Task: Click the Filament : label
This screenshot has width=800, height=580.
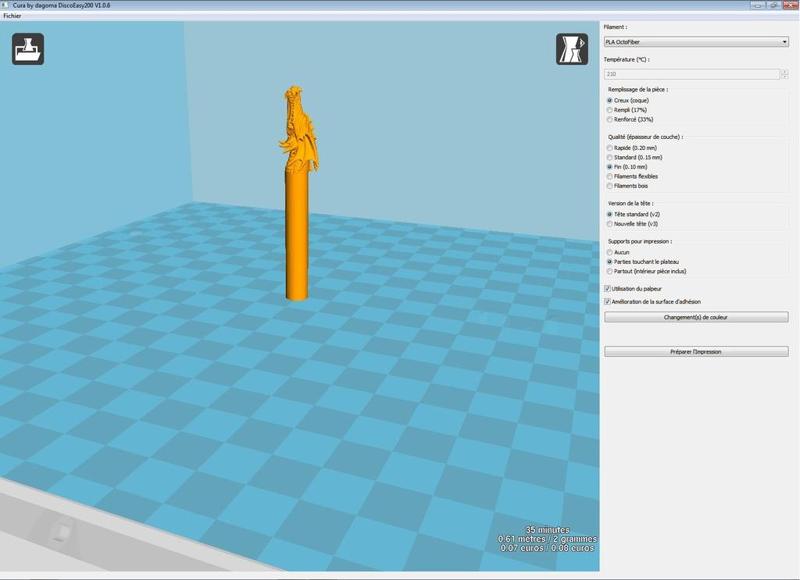Action: pyautogui.click(x=615, y=27)
